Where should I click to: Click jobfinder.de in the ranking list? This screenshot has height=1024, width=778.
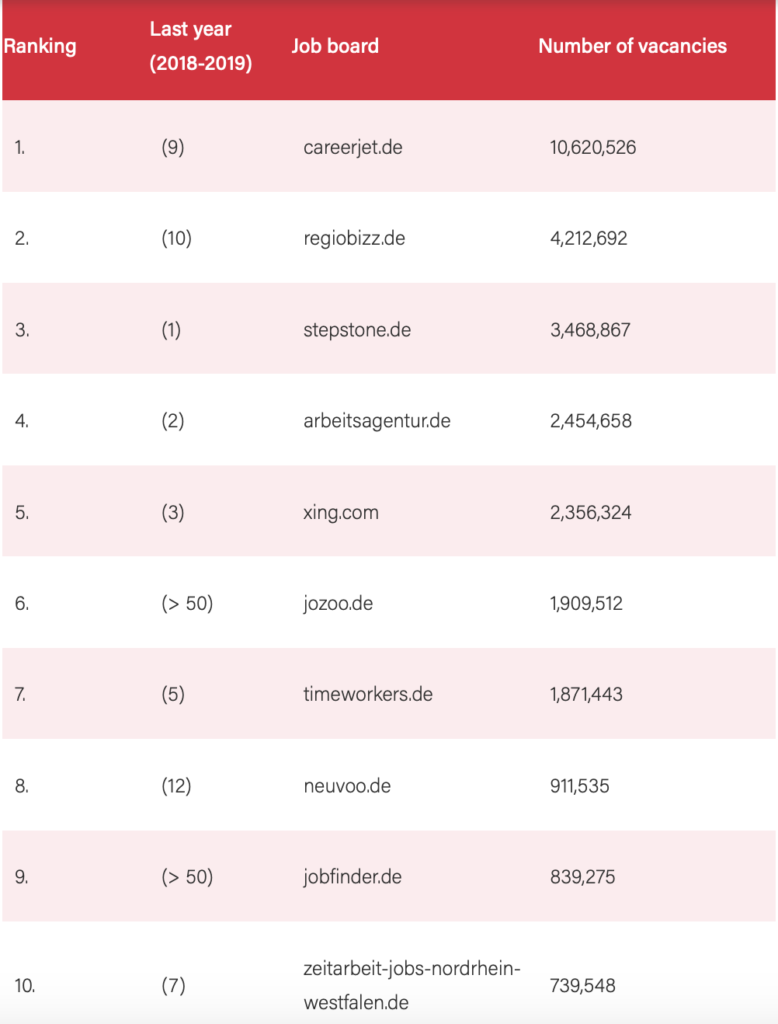coord(352,877)
